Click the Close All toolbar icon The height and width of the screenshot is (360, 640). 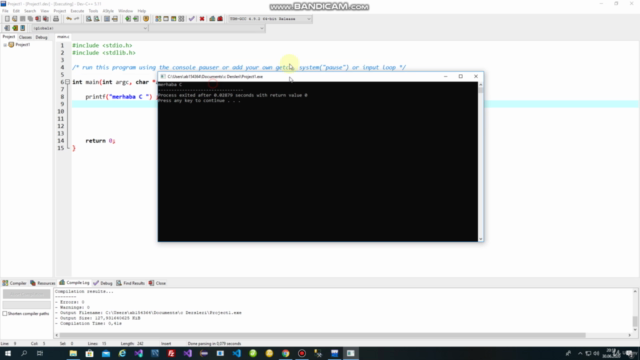click(46, 19)
